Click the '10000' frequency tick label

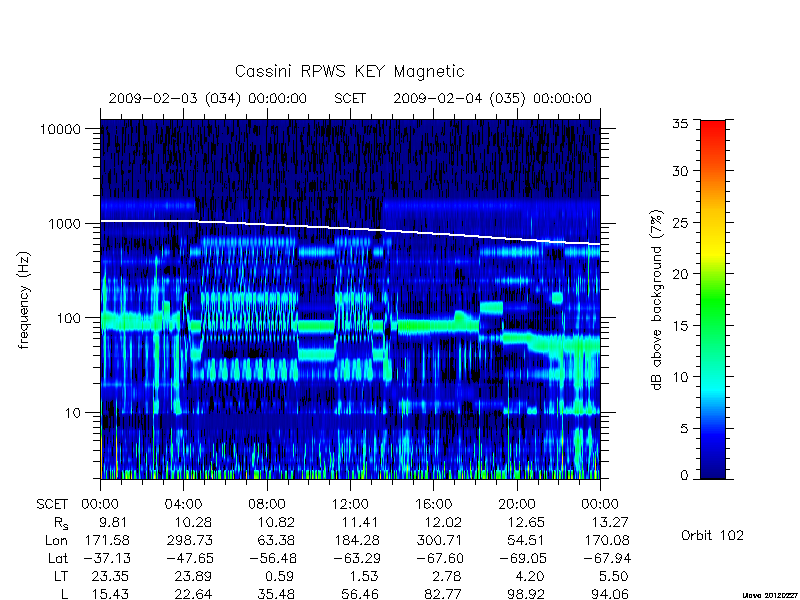60,129
